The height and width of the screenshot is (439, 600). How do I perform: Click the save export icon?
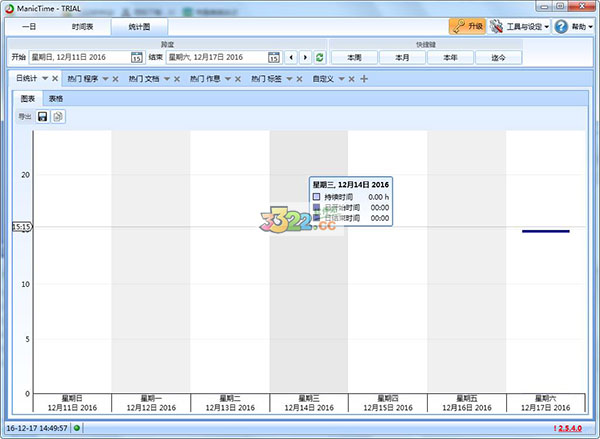pyautogui.click(x=43, y=117)
